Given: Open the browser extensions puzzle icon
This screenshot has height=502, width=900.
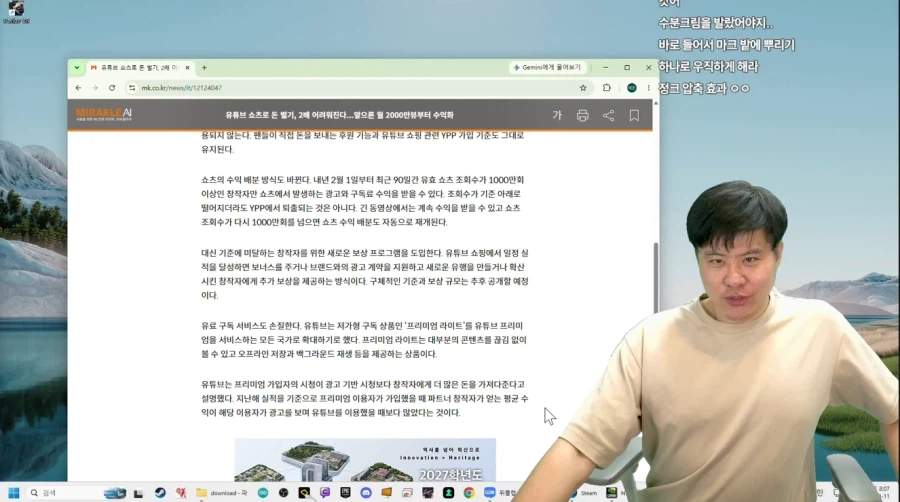Looking at the screenshot, I should pos(607,88).
